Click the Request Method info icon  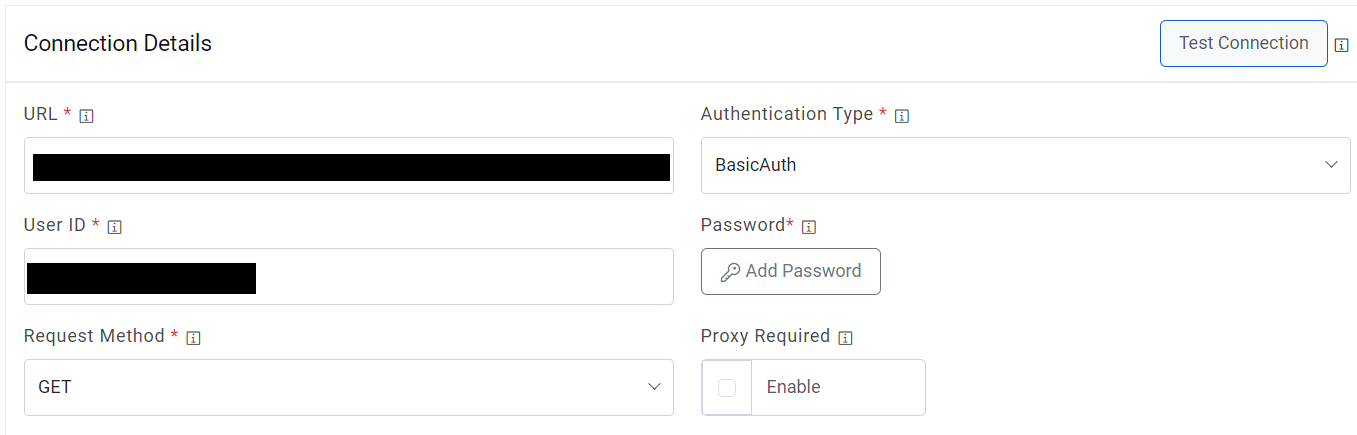(x=194, y=338)
